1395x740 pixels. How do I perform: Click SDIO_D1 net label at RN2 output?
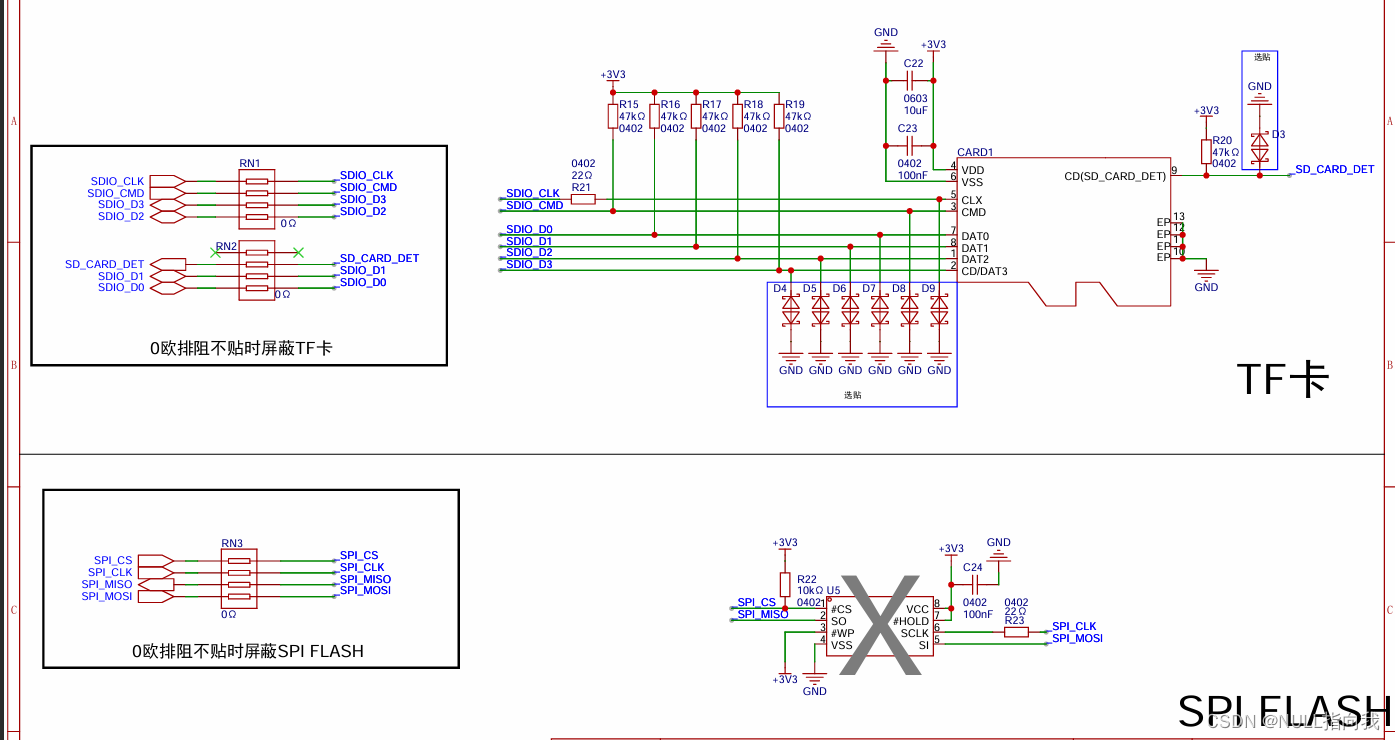[x=362, y=270]
